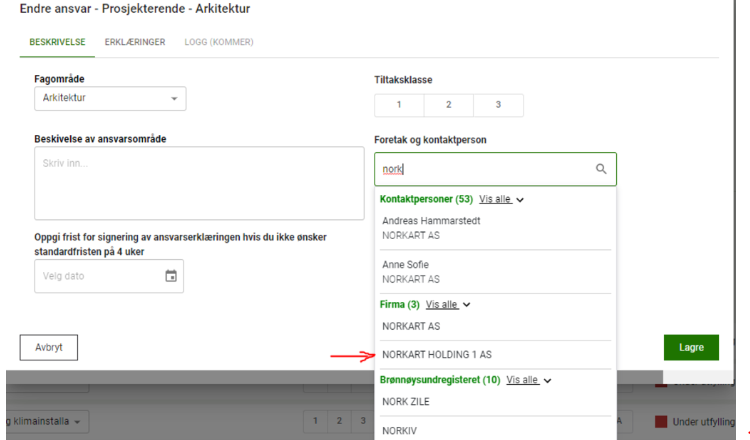Choose NORKART HOLDING 1 AS from list

click(437, 354)
